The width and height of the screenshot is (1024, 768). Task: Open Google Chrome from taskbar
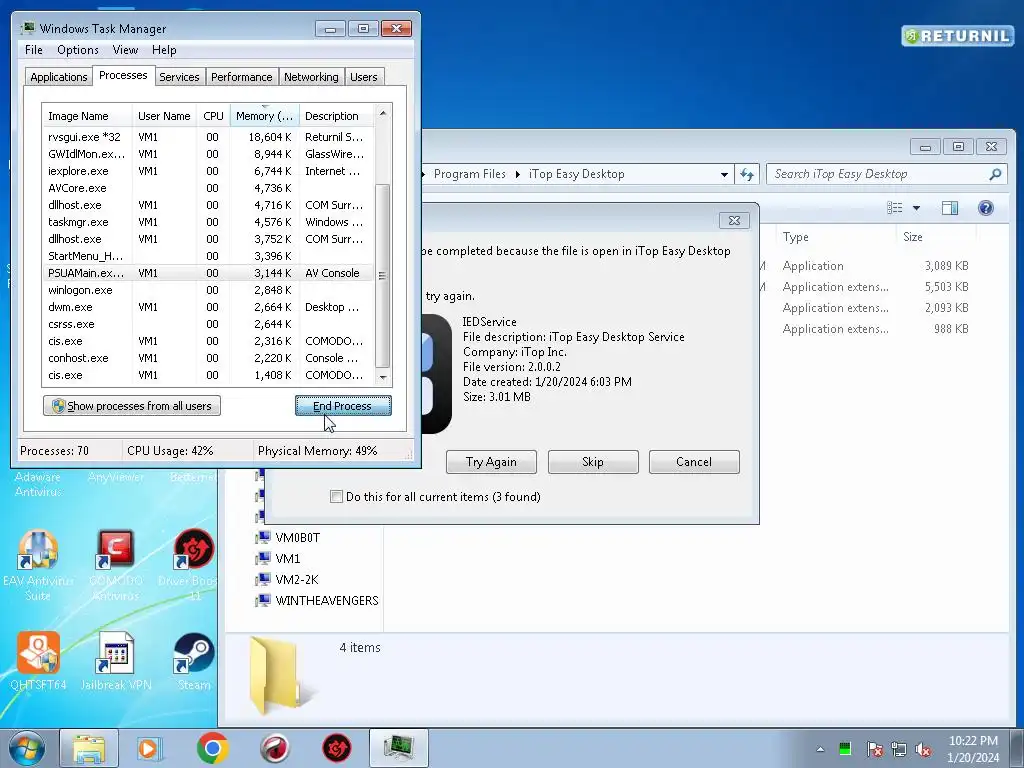coord(212,748)
